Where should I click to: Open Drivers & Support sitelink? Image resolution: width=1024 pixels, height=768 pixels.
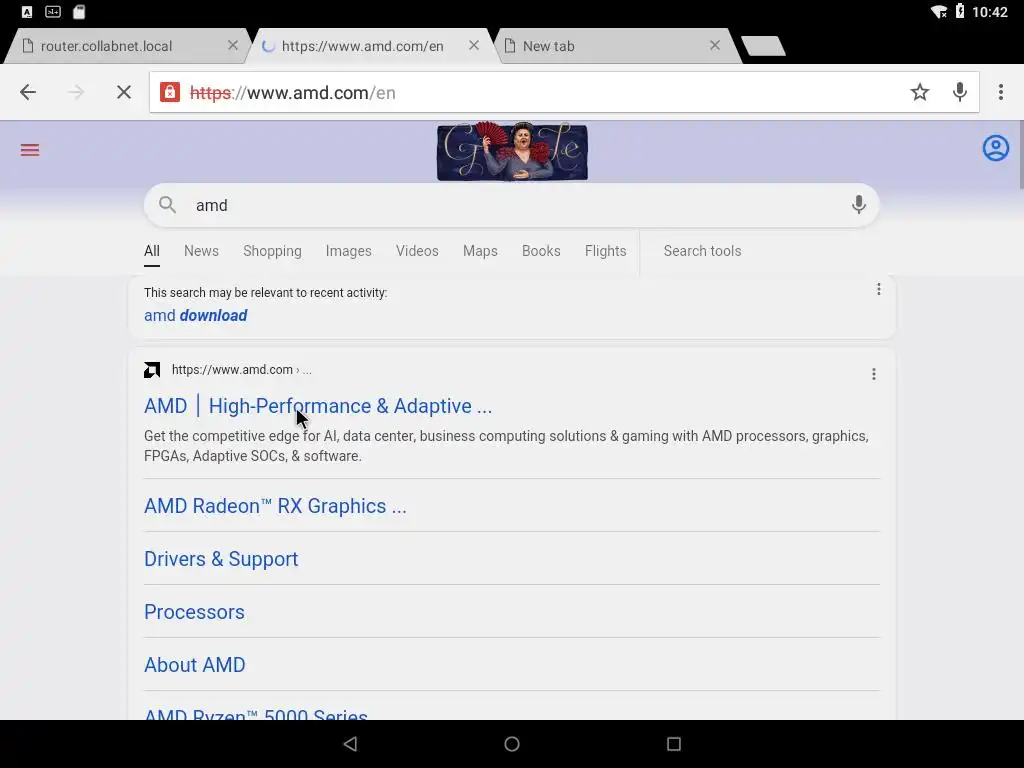click(221, 559)
